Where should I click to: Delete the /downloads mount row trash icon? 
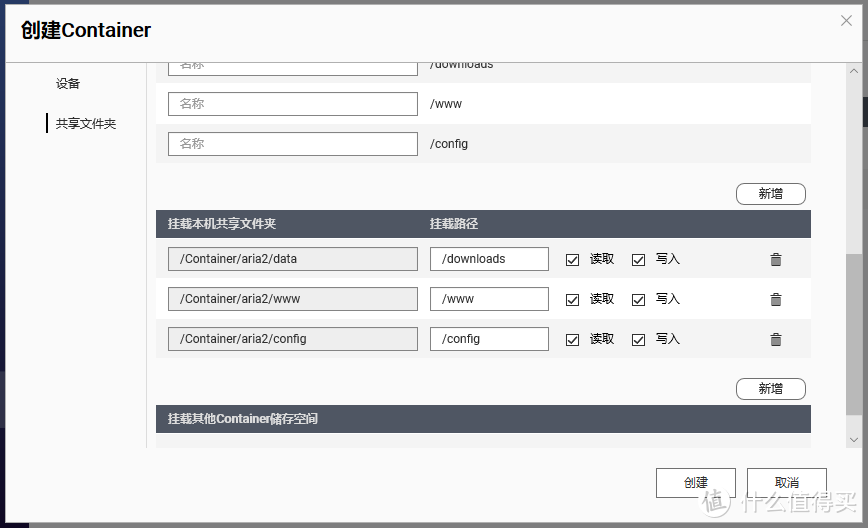pos(775,259)
